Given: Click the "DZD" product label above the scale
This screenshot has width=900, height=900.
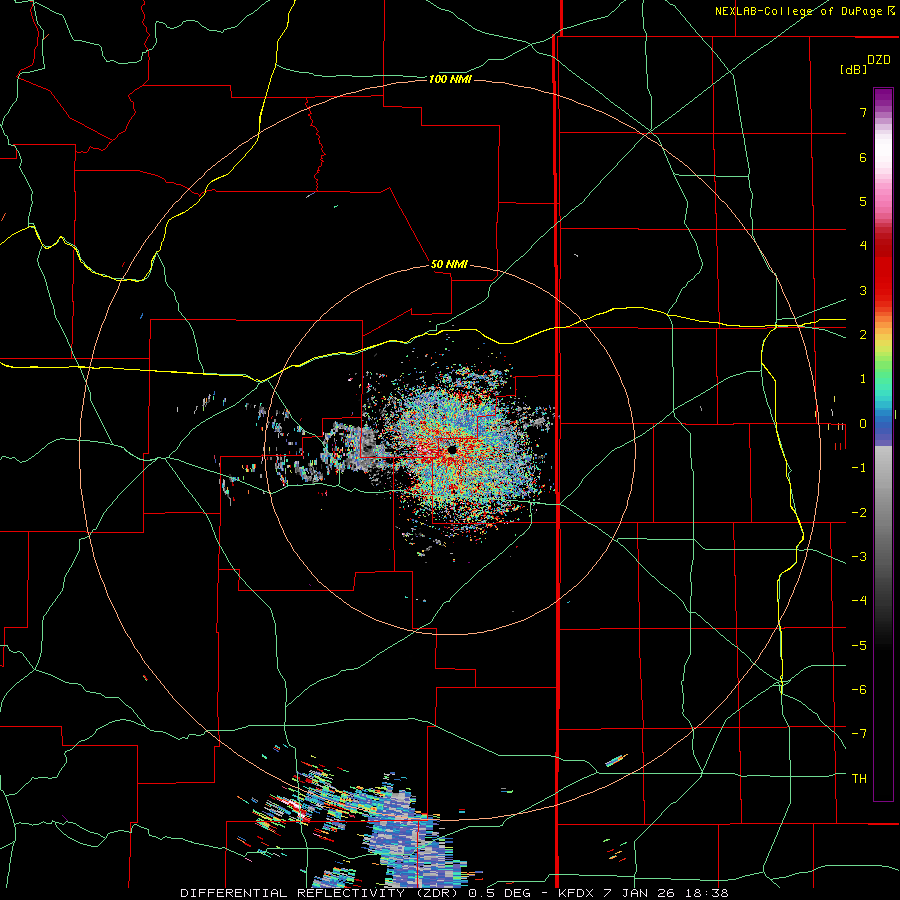Looking at the screenshot, I should coord(879,60).
